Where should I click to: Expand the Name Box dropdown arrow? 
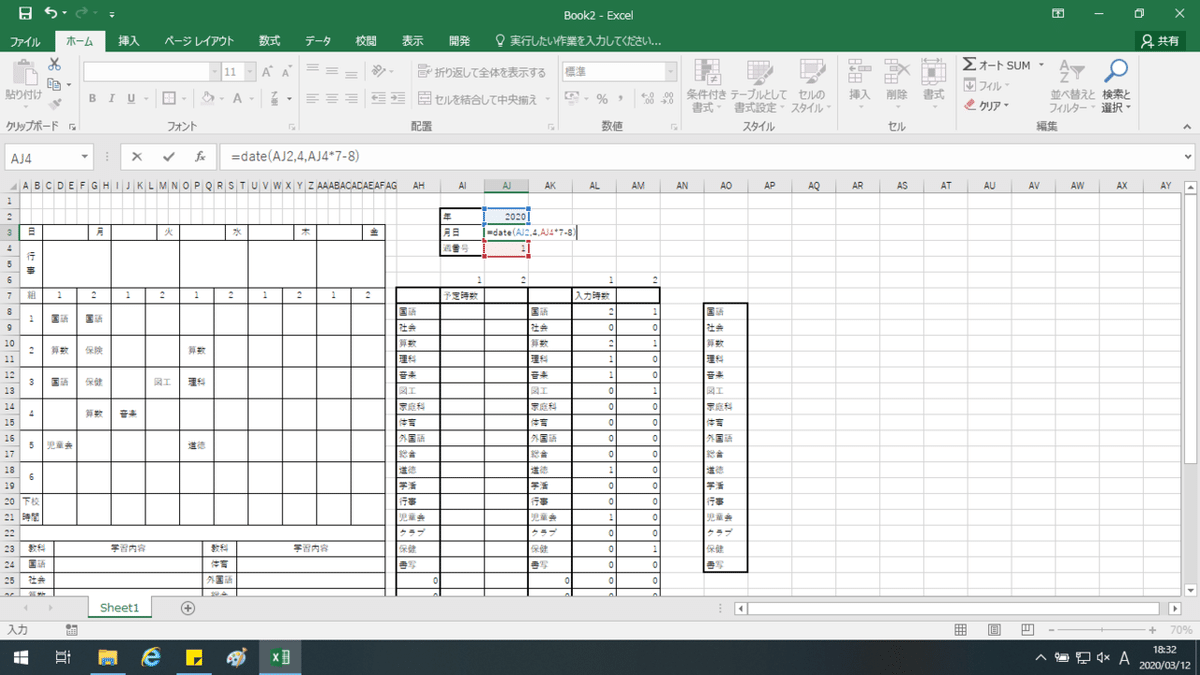[84, 157]
